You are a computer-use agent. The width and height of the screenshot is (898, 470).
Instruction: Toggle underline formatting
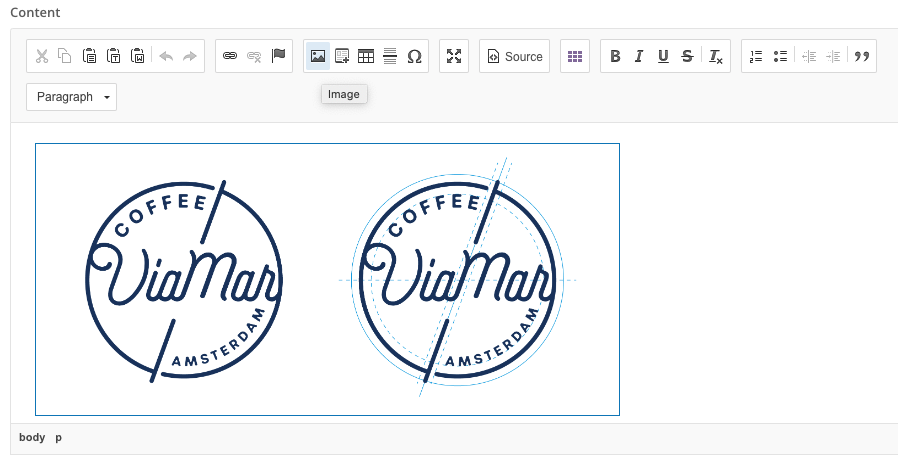(663, 56)
